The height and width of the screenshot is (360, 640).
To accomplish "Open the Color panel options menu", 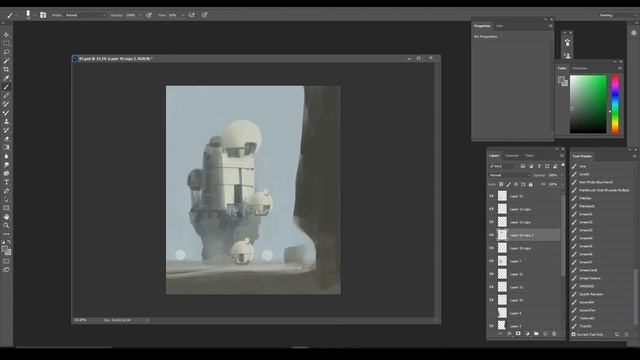I will pyautogui.click(x=620, y=68).
